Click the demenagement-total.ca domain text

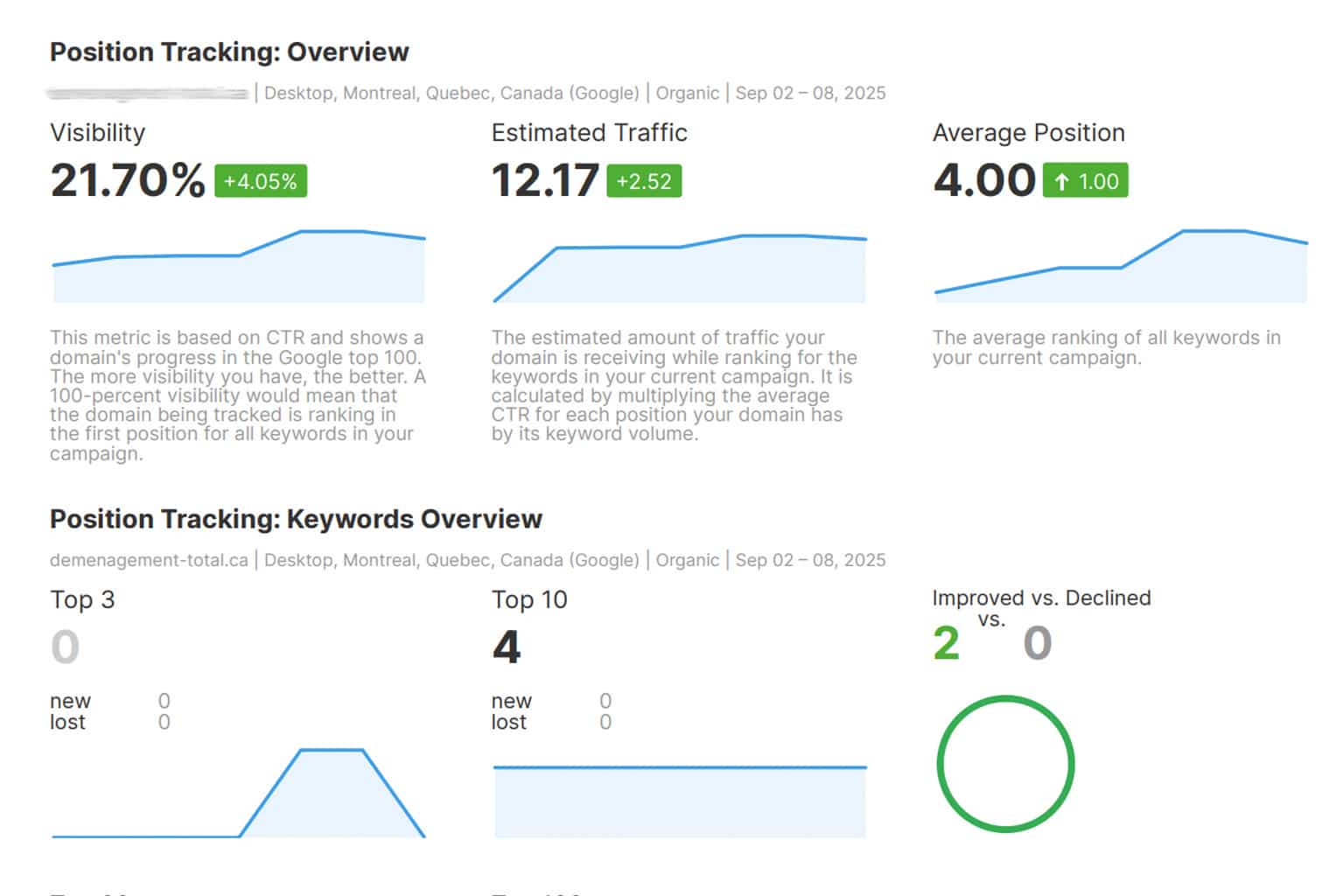[x=149, y=560]
